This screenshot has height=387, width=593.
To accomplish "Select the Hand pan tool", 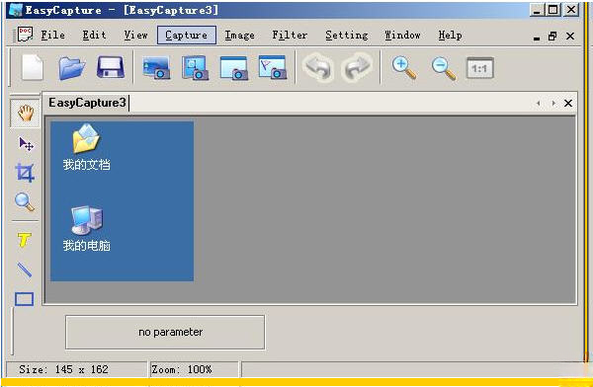I will [x=26, y=113].
